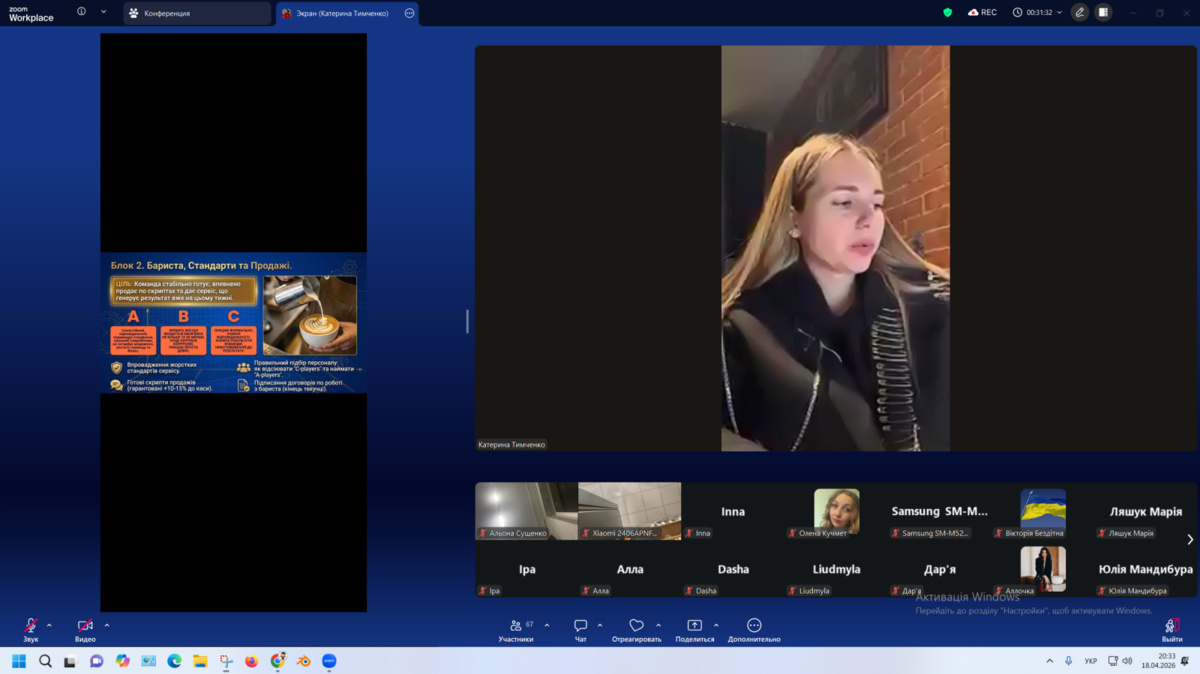Open the Чат chat panel
Viewport: 1200px width, 674px height.
point(580,627)
